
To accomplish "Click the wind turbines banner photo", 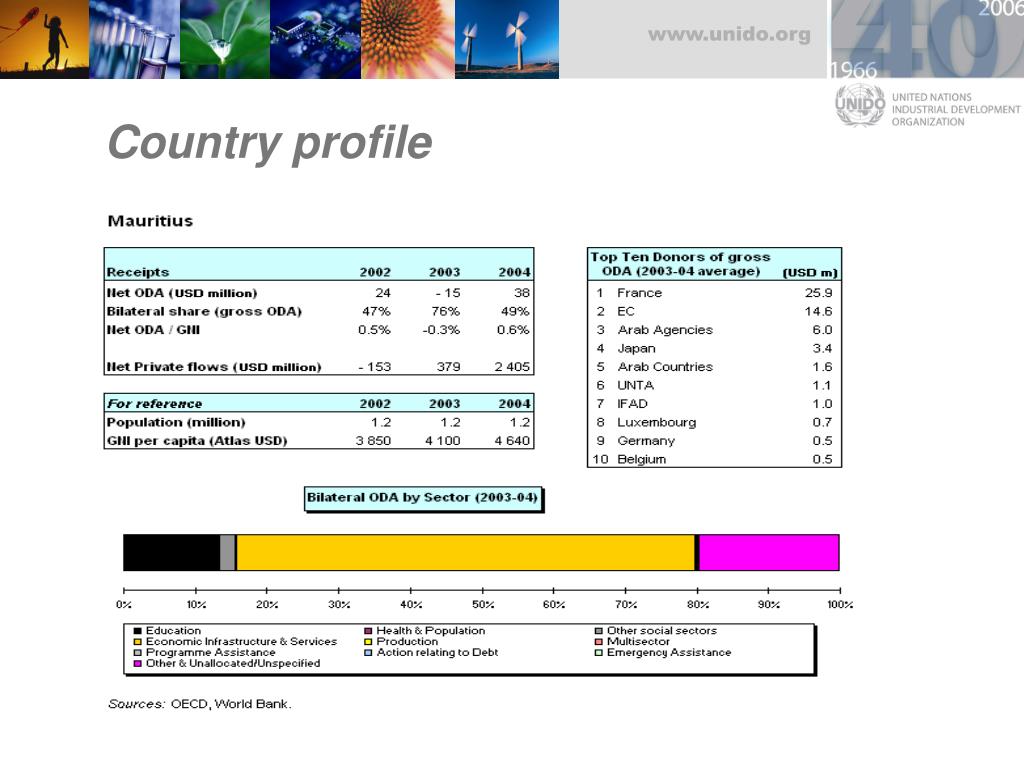I will [507, 39].
